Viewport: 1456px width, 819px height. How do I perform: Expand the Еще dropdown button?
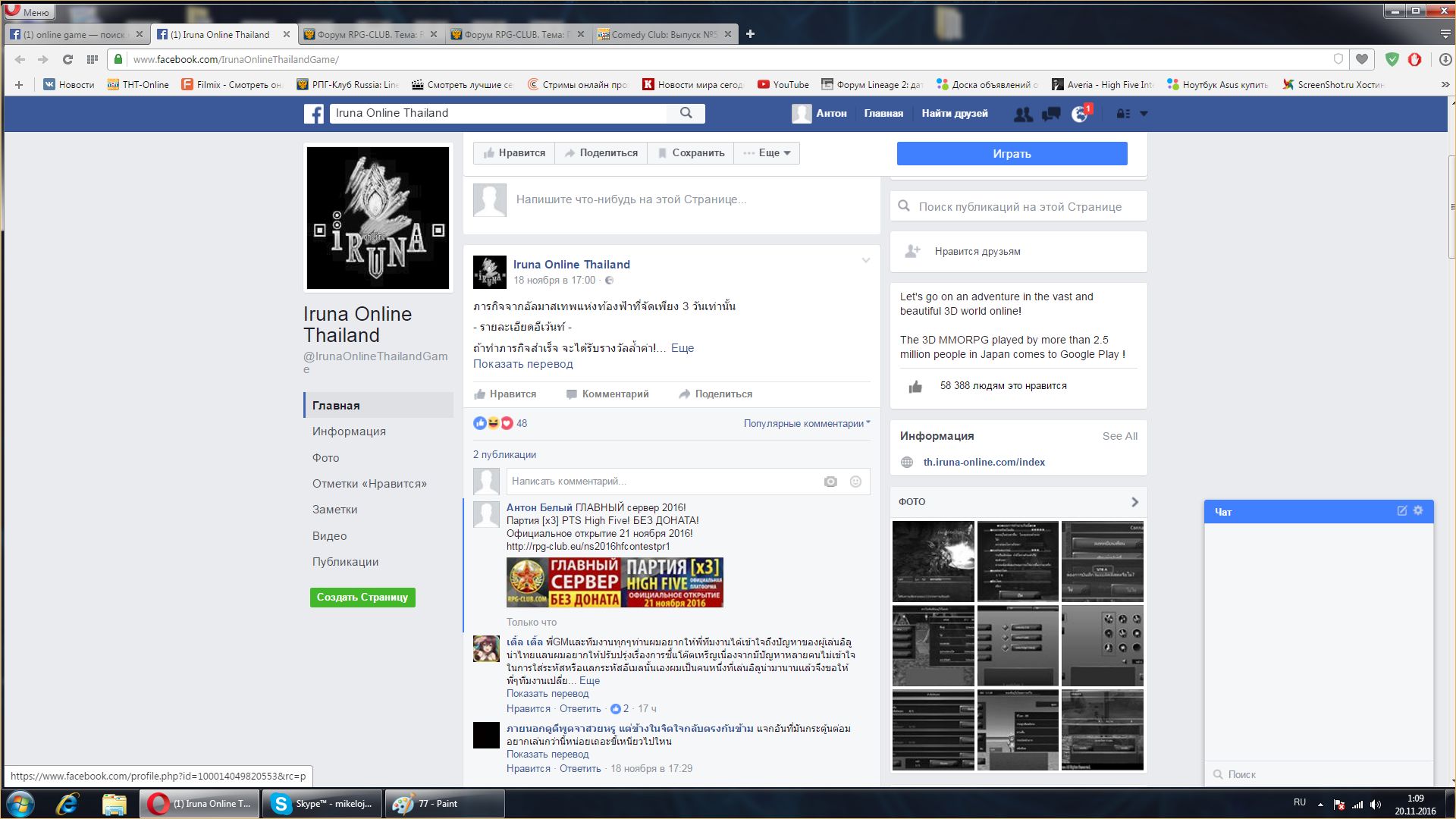coord(767,153)
